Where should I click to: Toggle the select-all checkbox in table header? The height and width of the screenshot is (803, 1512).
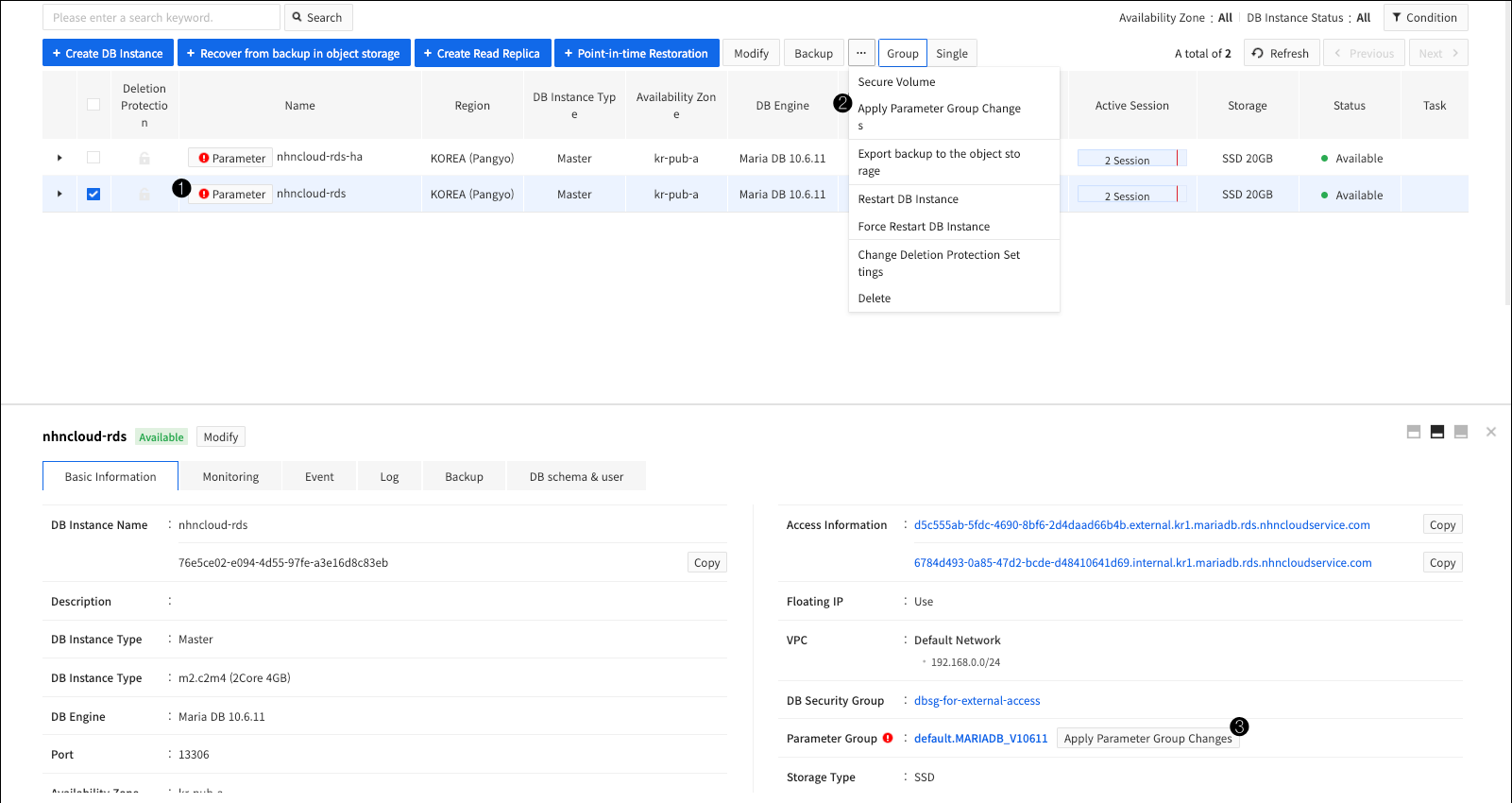[x=93, y=105]
